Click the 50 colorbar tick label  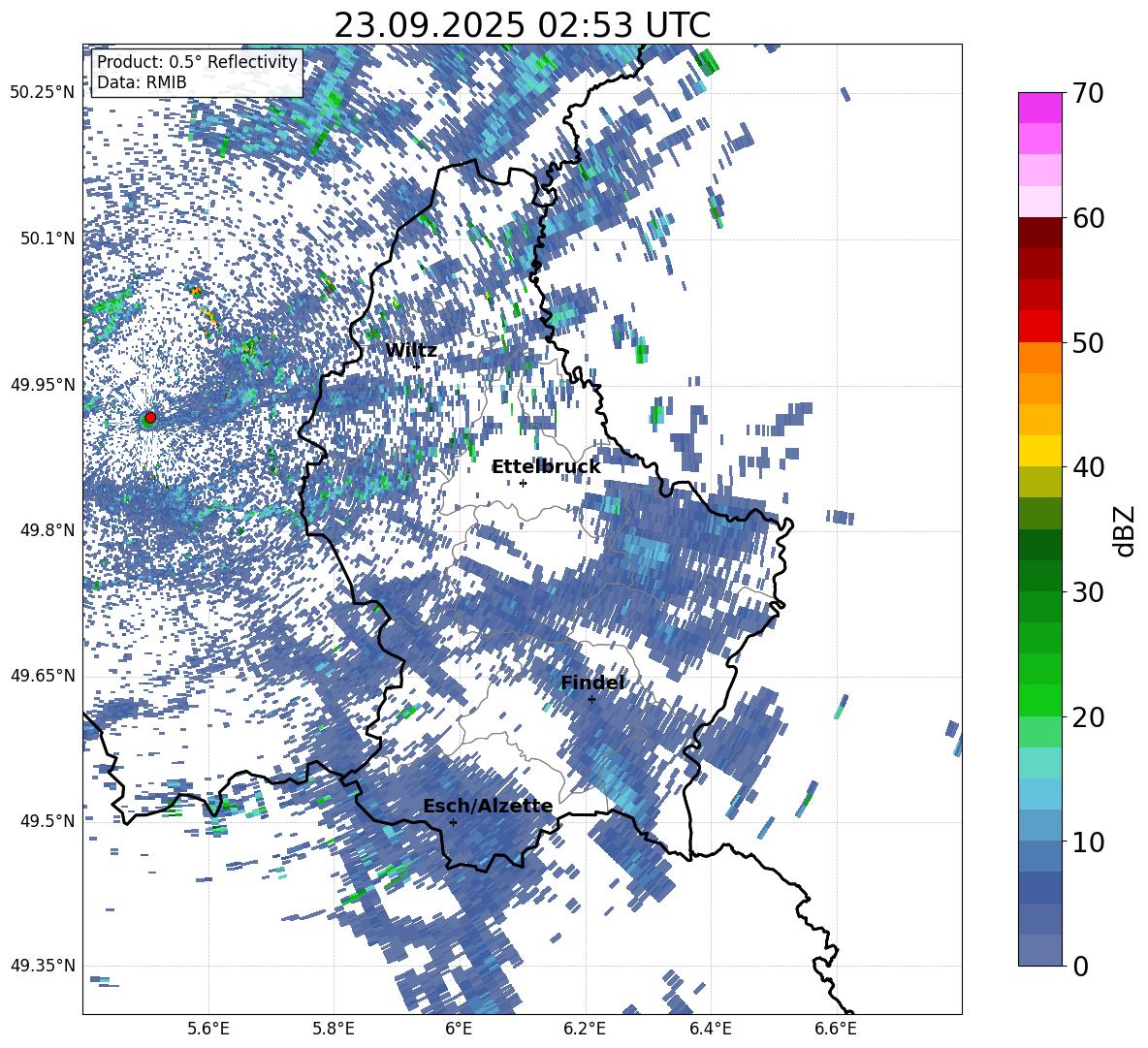(1087, 342)
